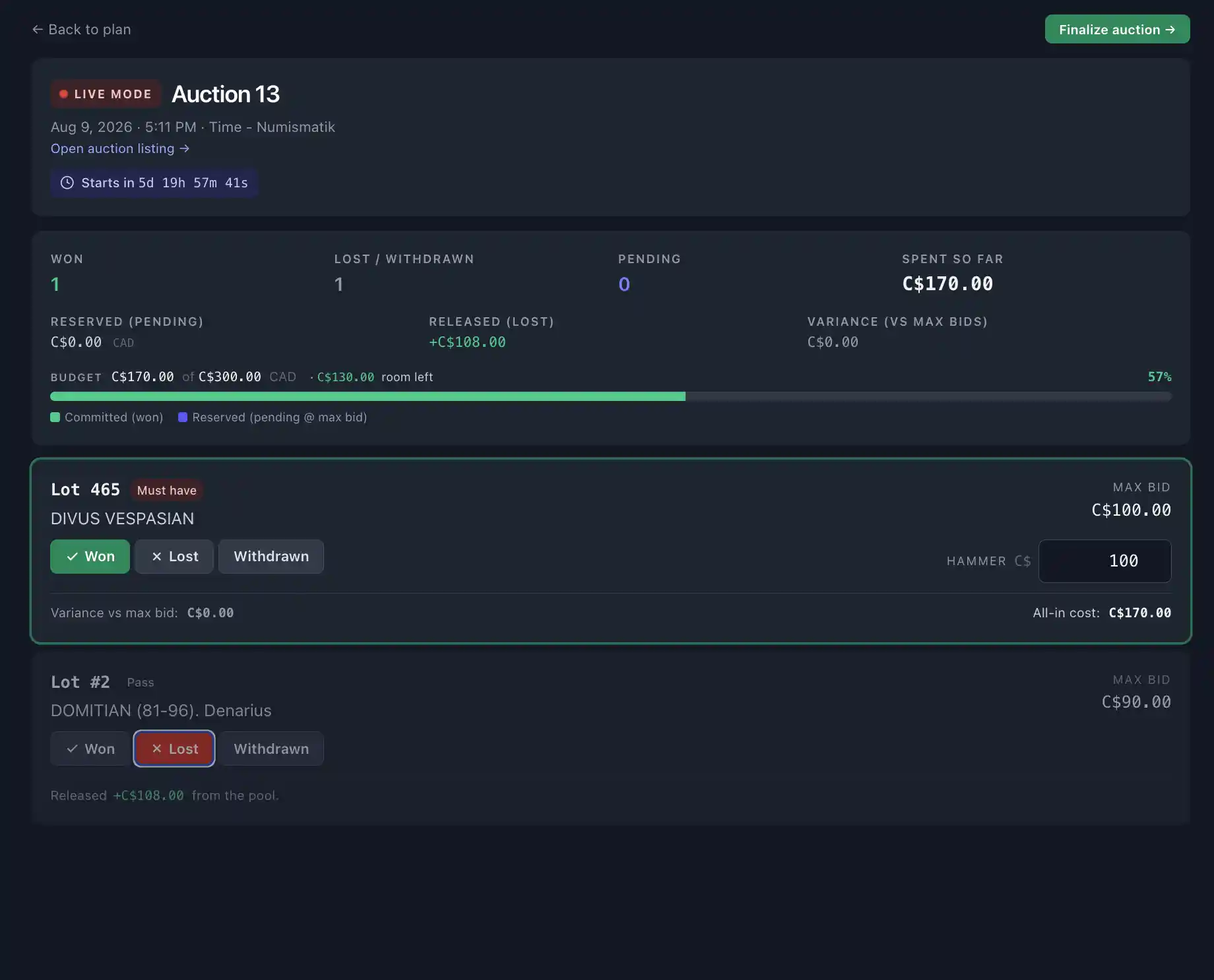Click the Must have priority tag
This screenshot has height=980, width=1214.
167,491
